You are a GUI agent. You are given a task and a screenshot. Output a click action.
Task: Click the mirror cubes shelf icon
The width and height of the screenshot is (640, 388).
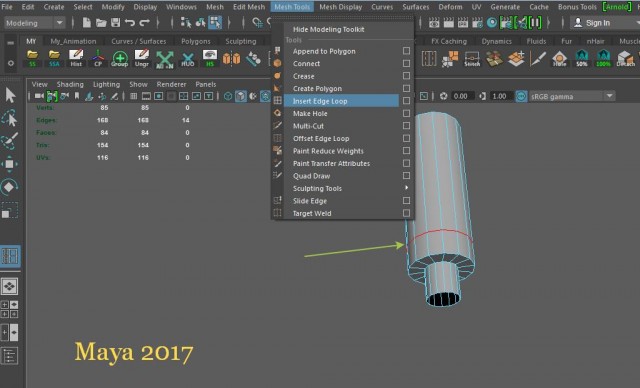[231, 58]
